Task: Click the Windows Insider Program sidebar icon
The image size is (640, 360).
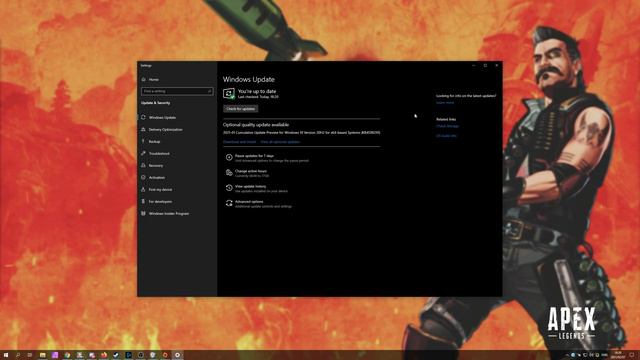Action: click(143, 213)
